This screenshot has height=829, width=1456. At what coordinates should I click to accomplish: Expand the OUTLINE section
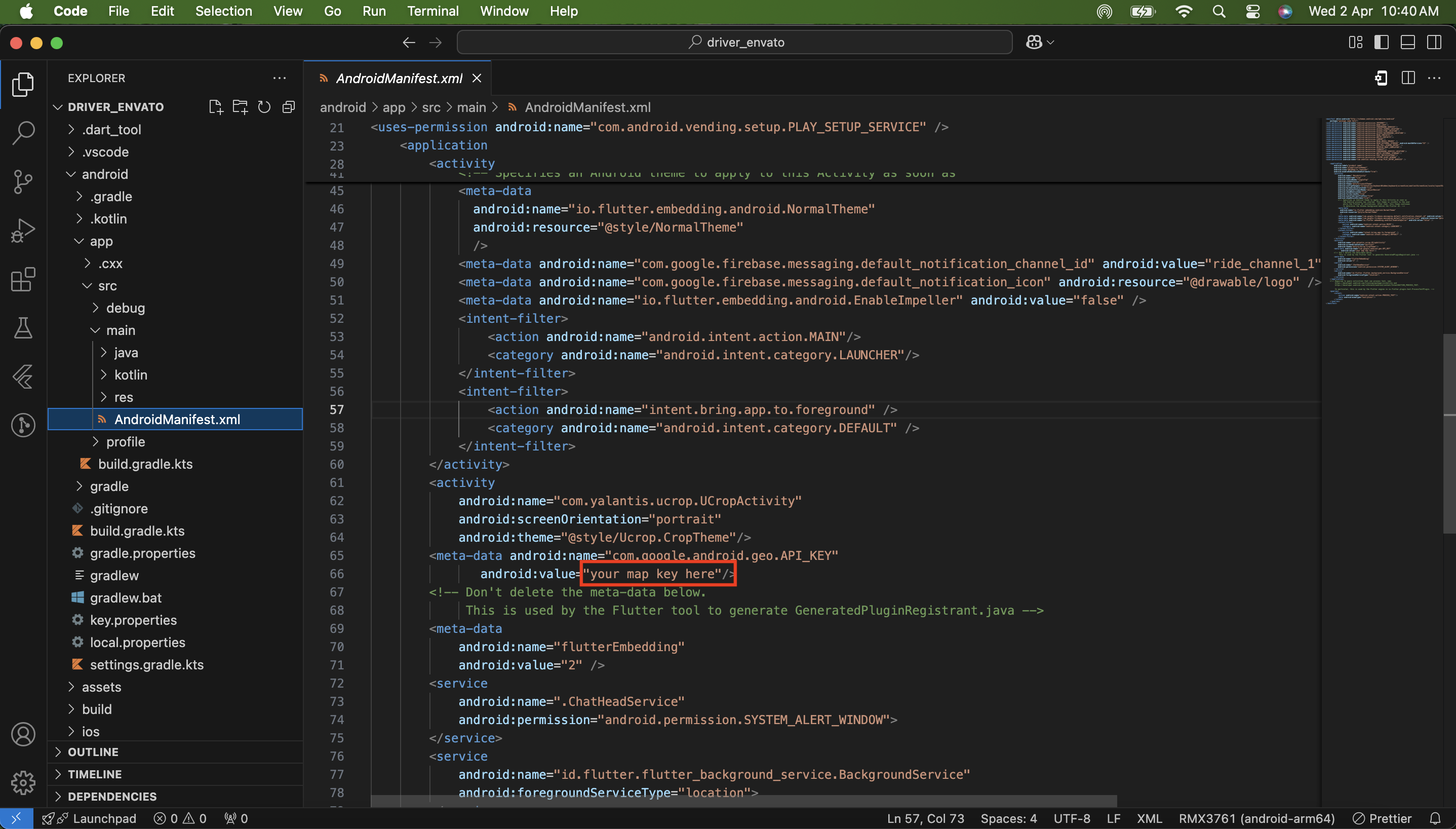point(93,751)
